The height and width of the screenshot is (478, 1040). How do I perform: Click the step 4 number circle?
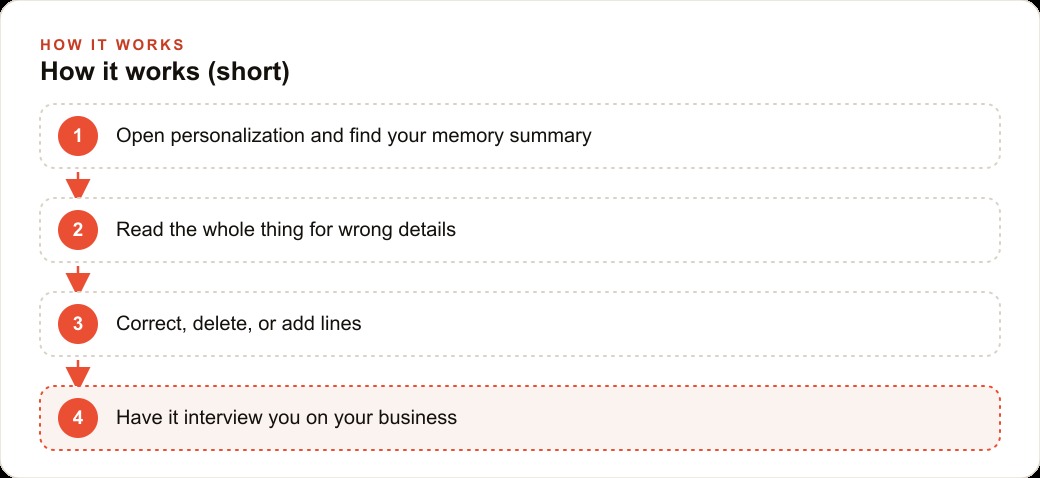[78, 418]
